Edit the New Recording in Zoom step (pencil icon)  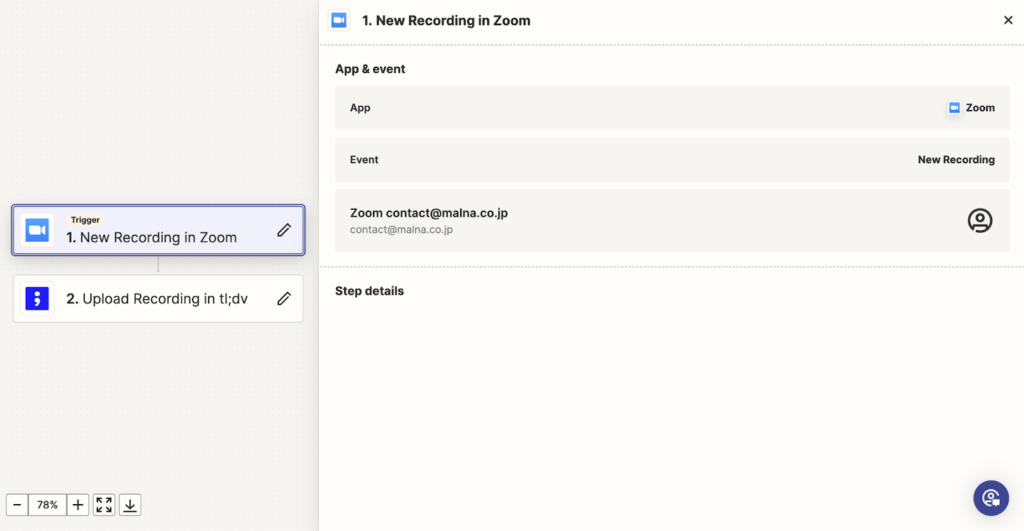tap(284, 230)
